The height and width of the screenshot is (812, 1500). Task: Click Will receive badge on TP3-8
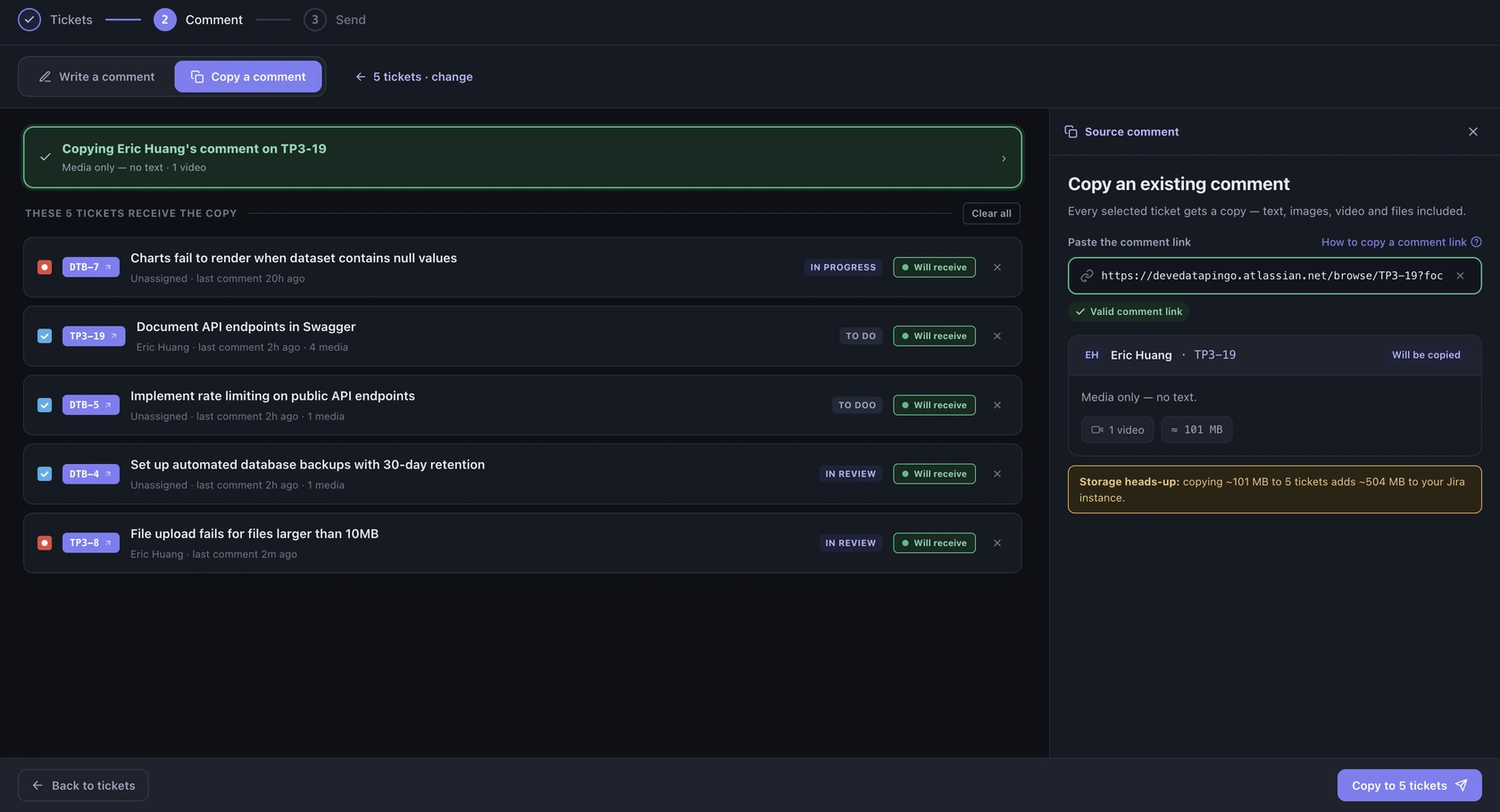click(x=934, y=543)
